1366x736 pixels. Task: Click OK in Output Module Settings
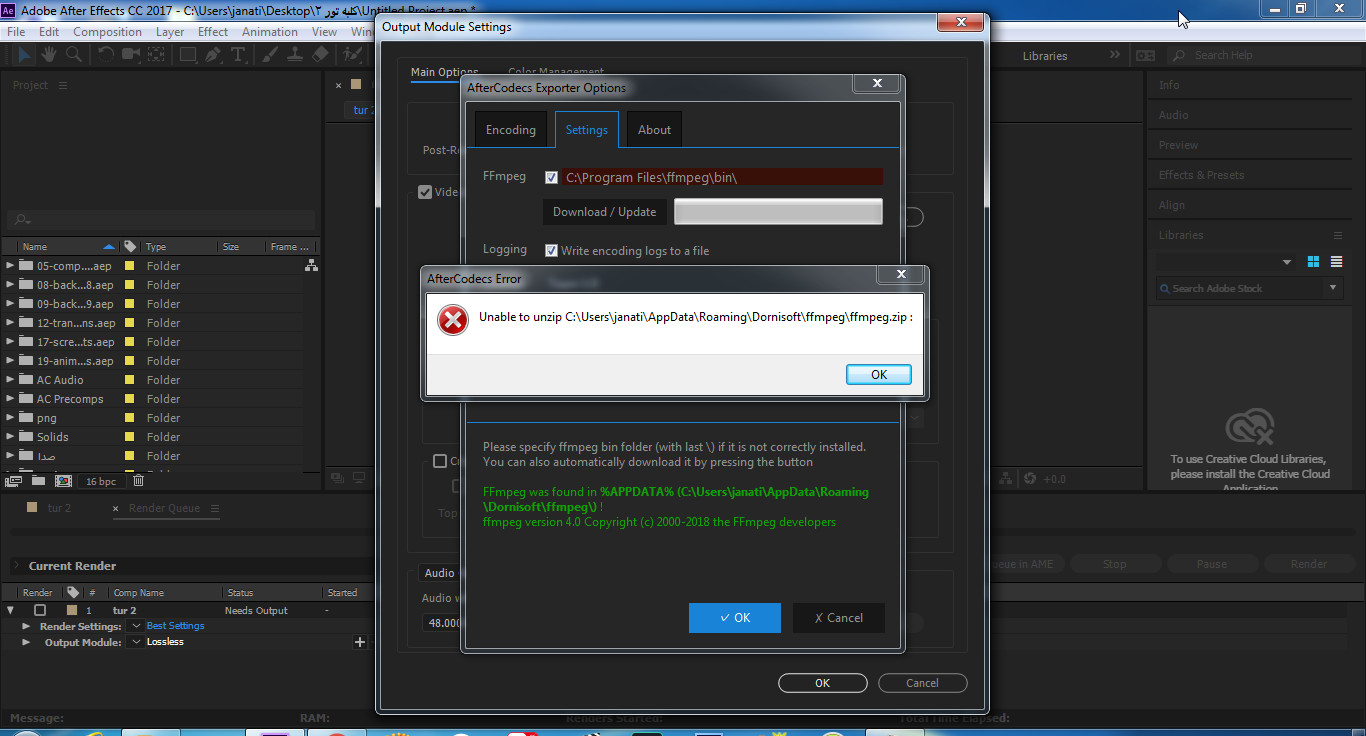823,683
